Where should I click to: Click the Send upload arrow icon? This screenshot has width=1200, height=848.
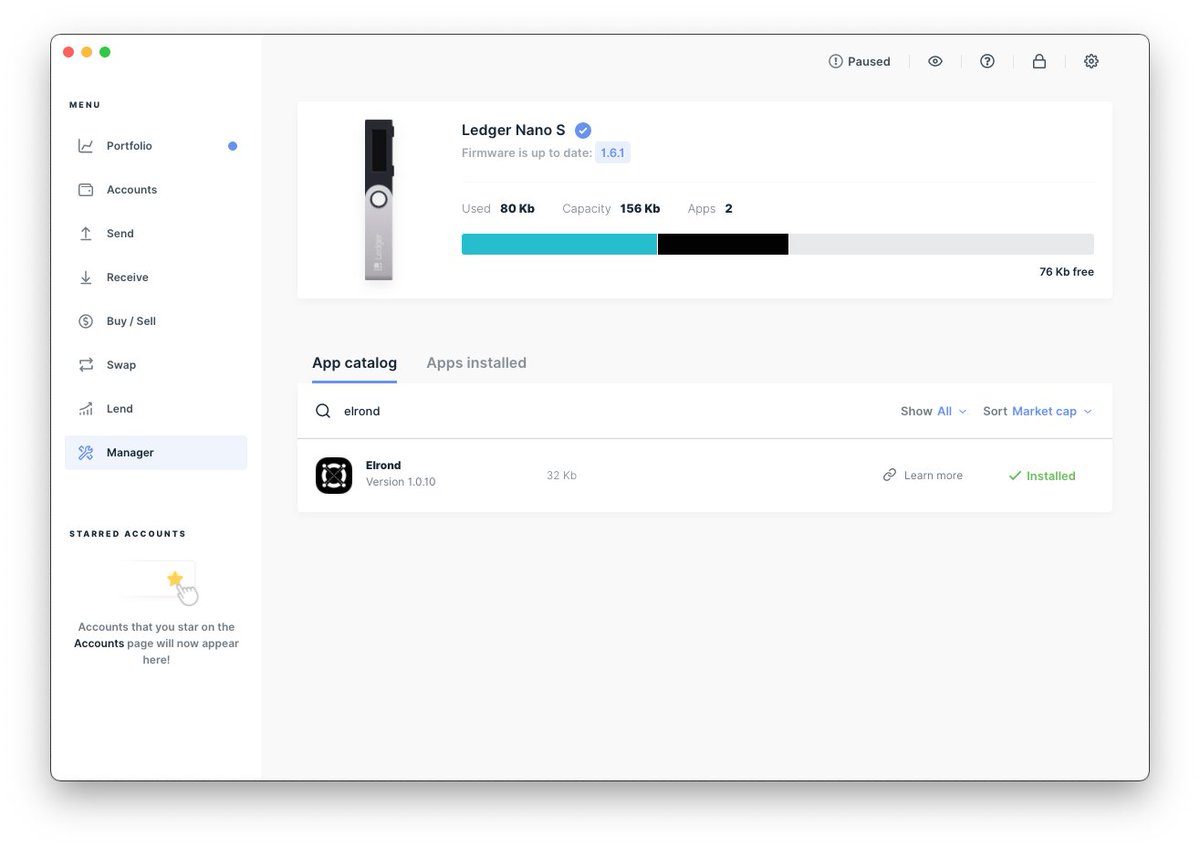[86, 234]
